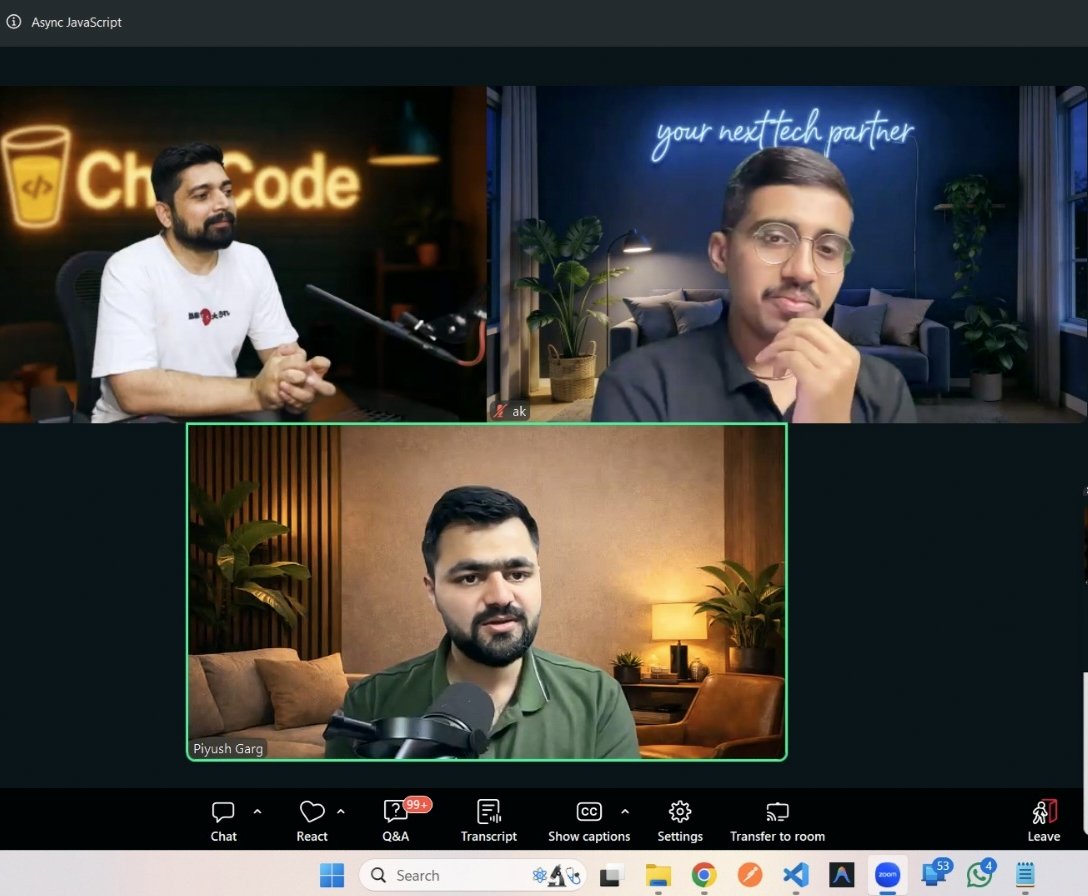Open the dark arc-logo app on taskbar

click(x=841, y=875)
